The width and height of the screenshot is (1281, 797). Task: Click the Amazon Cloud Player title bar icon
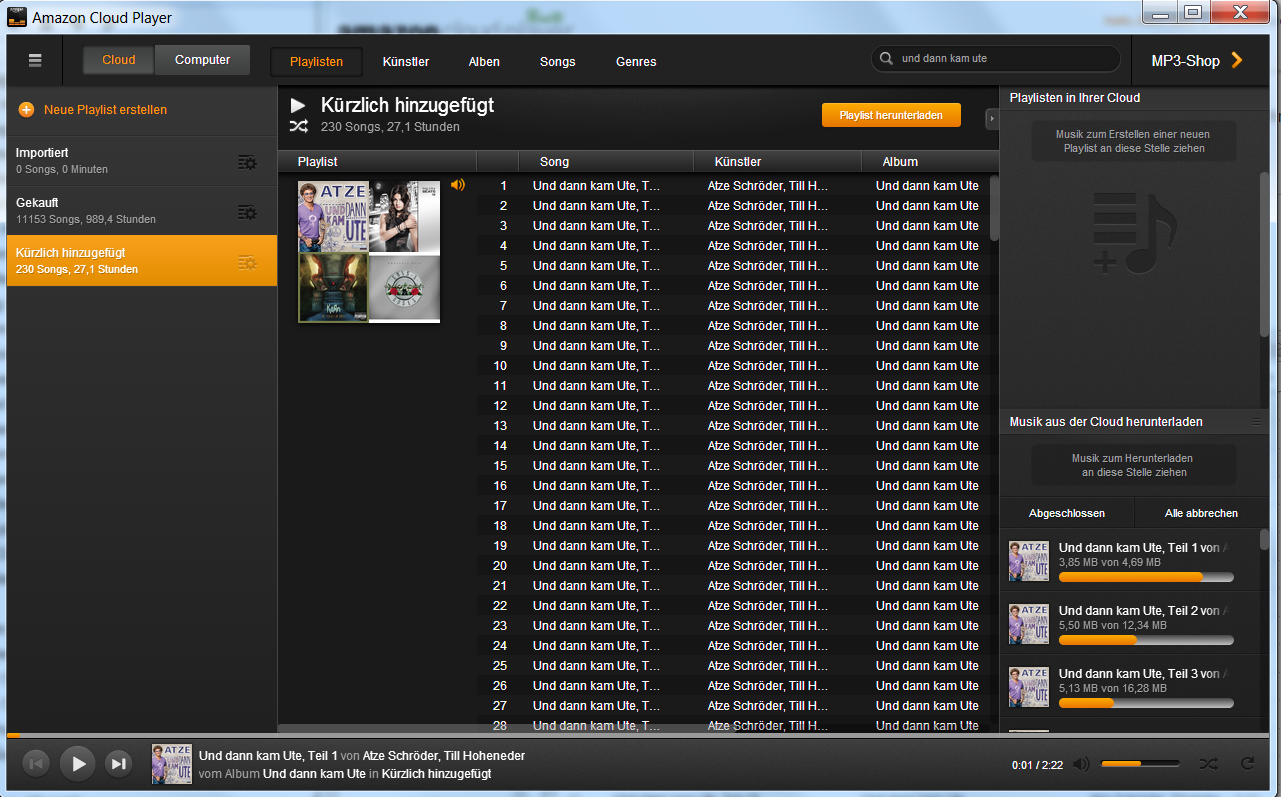[16, 18]
